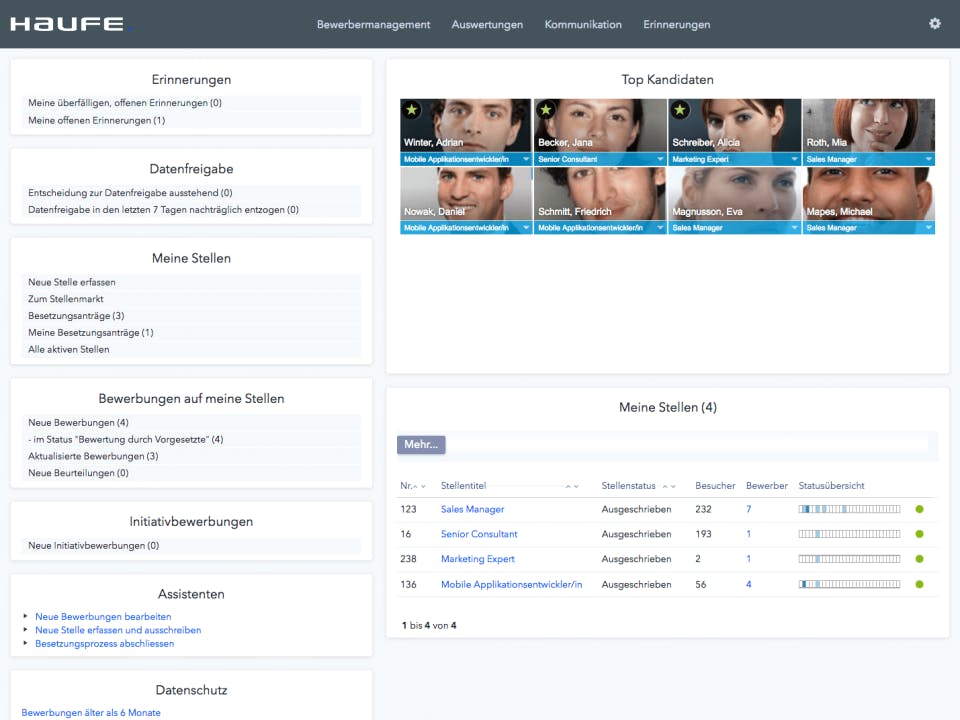This screenshot has width=960, height=720.
Task: Sort by Nr. column arrows
Action: pyautogui.click(x=419, y=486)
